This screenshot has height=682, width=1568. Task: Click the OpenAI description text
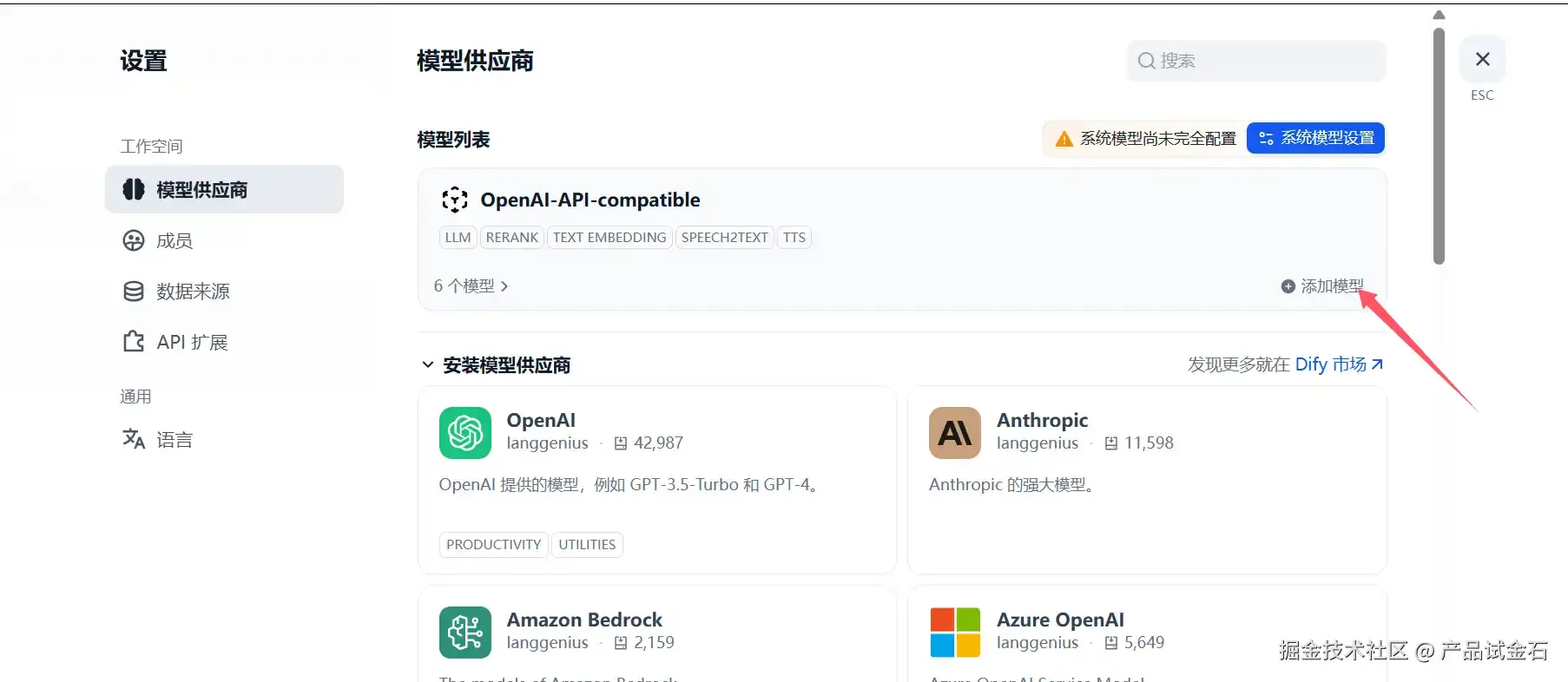[630, 485]
